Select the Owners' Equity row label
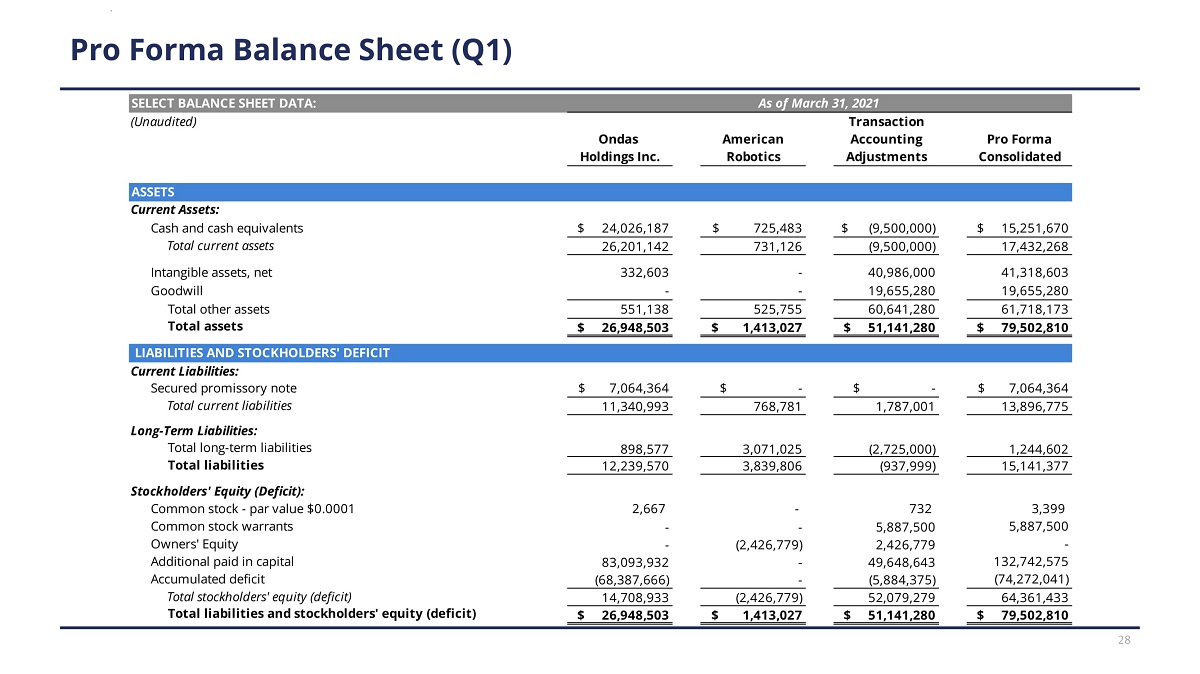The width and height of the screenshot is (1200, 674). 194,544
